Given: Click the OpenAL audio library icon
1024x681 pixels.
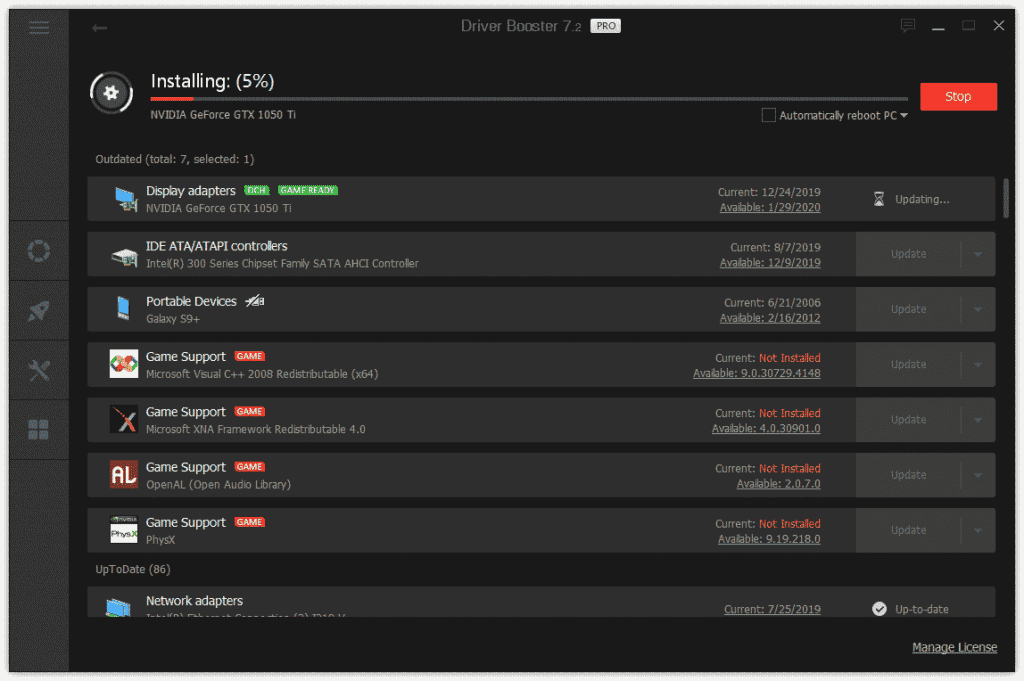Looking at the screenshot, I should coord(124,474).
